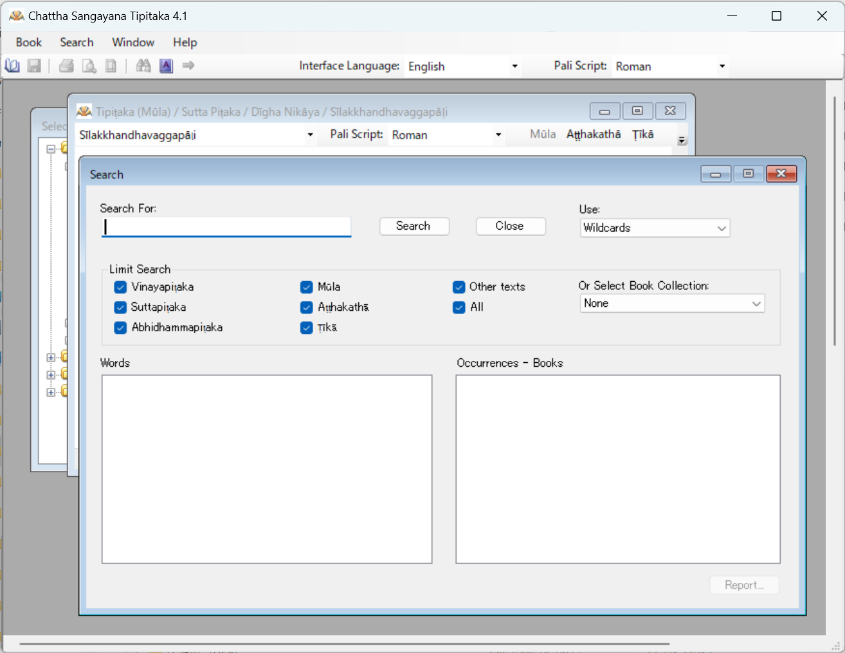Viewport: 845px width, 653px height.
Task: Open the Search menu
Action: (x=77, y=42)
